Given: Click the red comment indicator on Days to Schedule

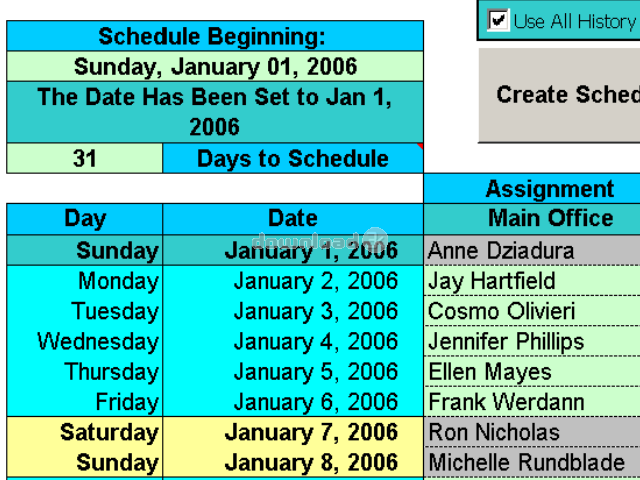Looking at the screenshot, I should coord(420,146).
